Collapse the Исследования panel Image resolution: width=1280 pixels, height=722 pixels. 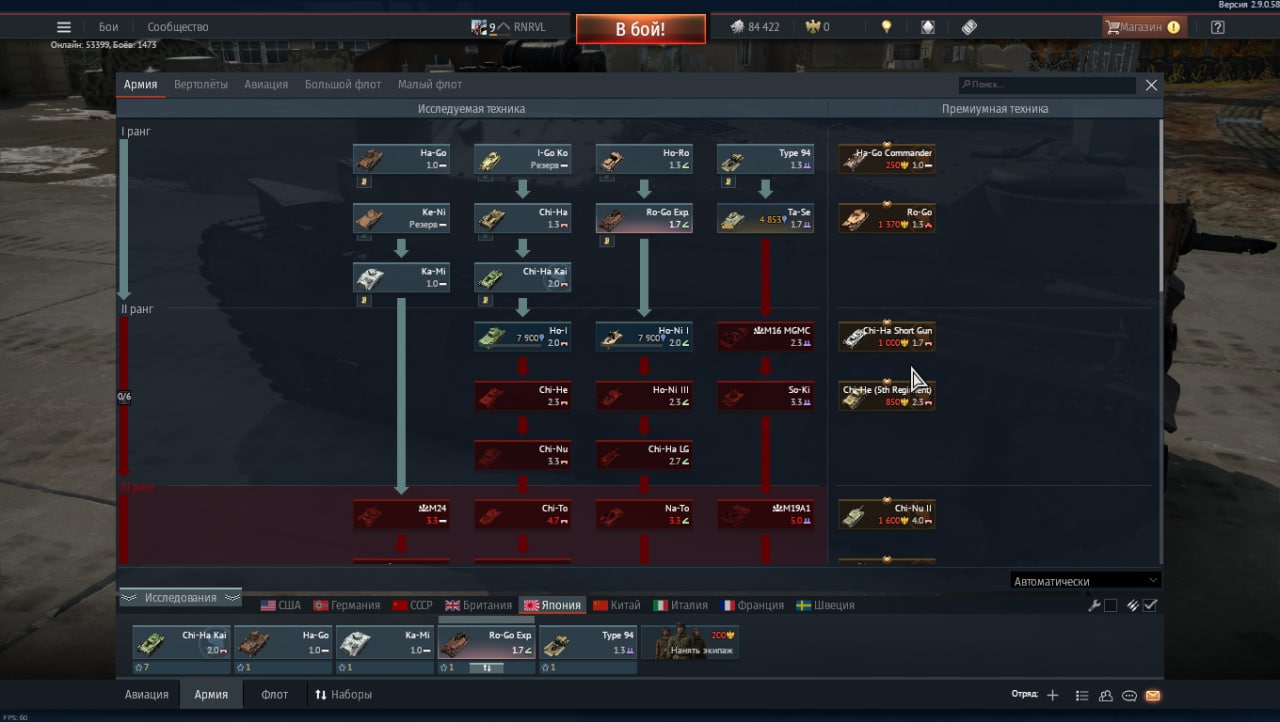click(x=180, y=597)
